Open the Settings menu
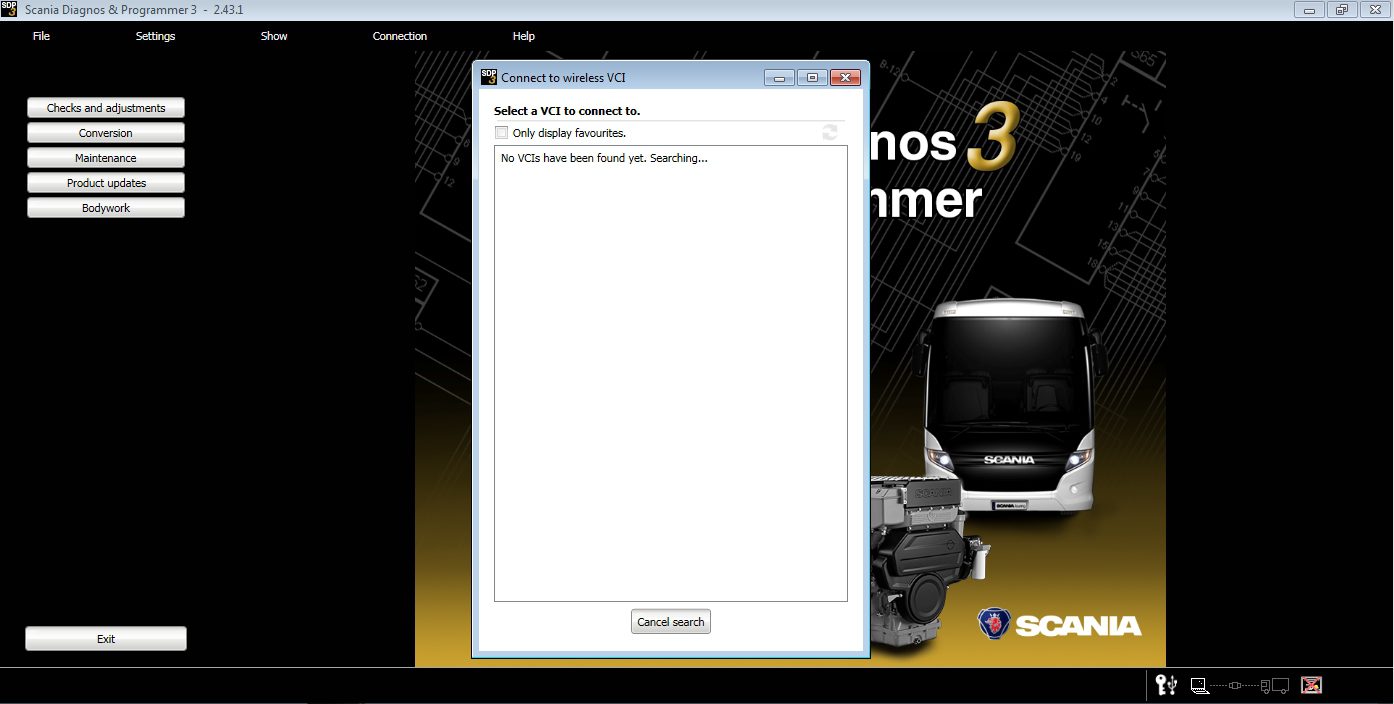This screenshot has height=704, width=1394. pos(155,36)
